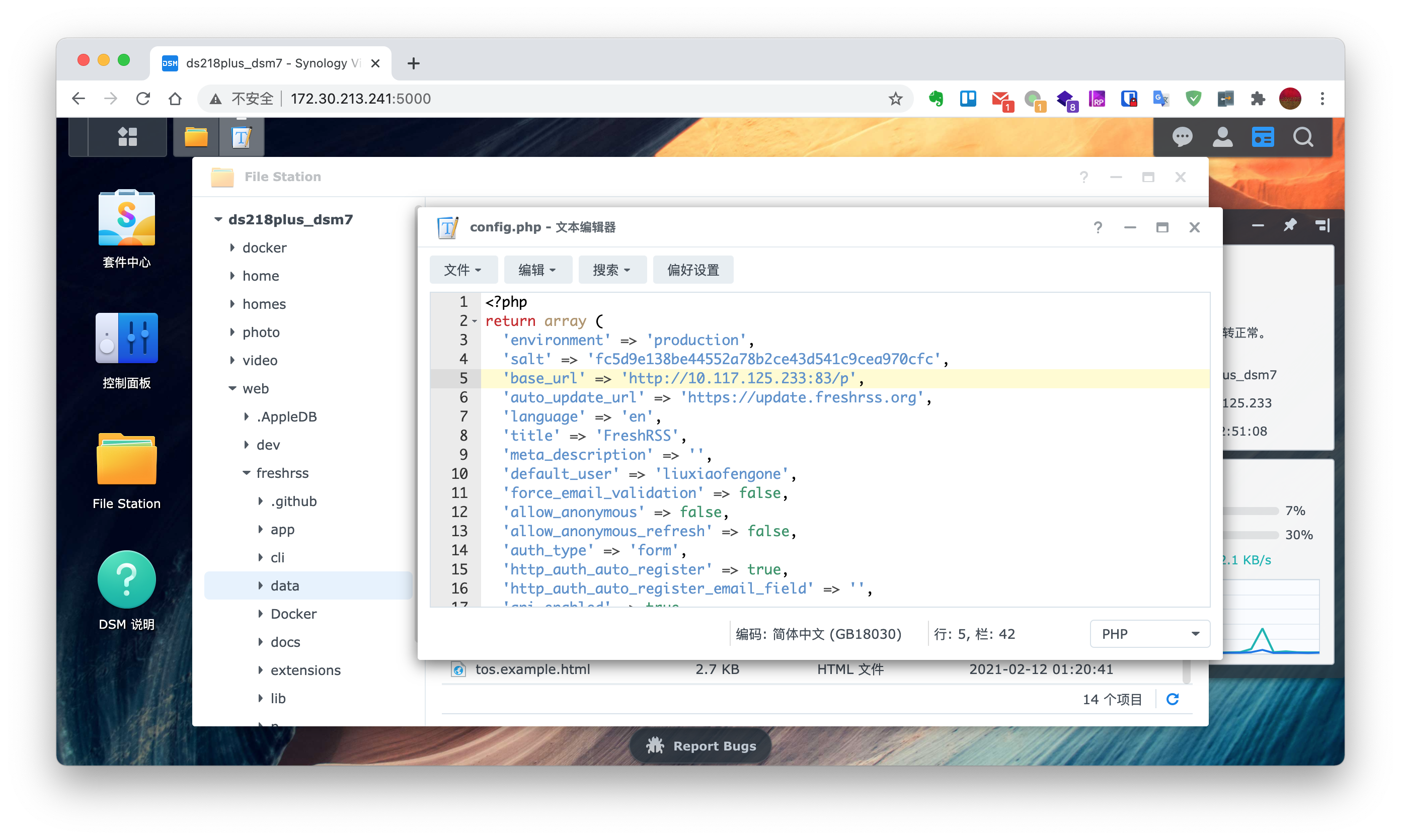
Task: Select the ds218plus_dsm7 browser tab
Action: pos(271,63)
